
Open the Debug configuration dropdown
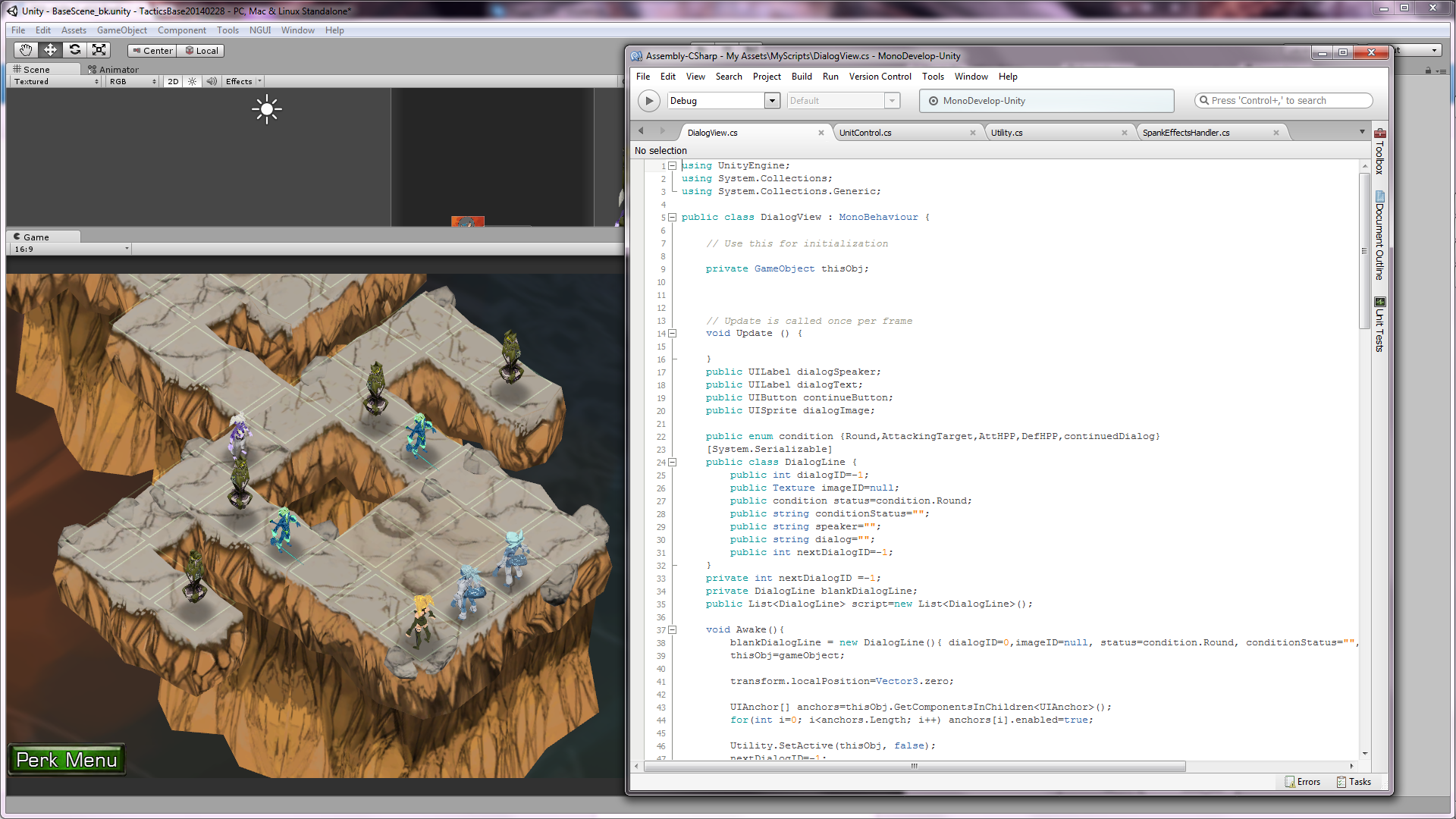point(772,101)
